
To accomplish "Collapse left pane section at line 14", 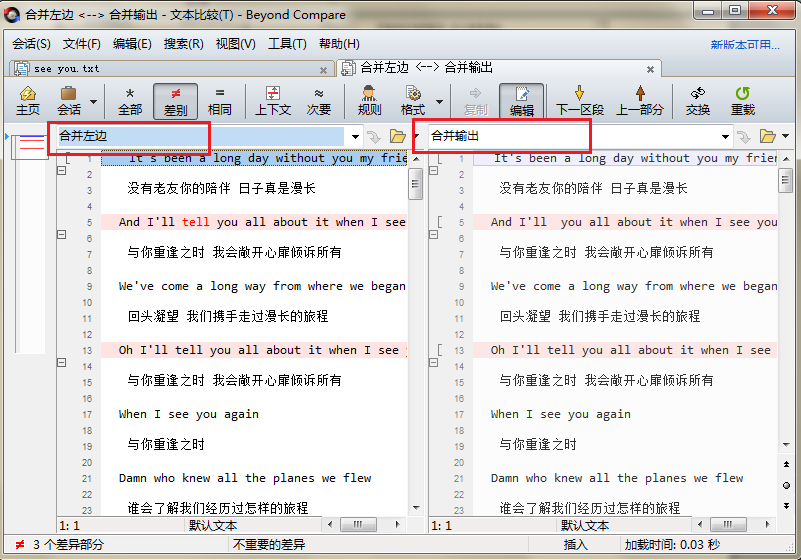I will [x=61, y=362].
